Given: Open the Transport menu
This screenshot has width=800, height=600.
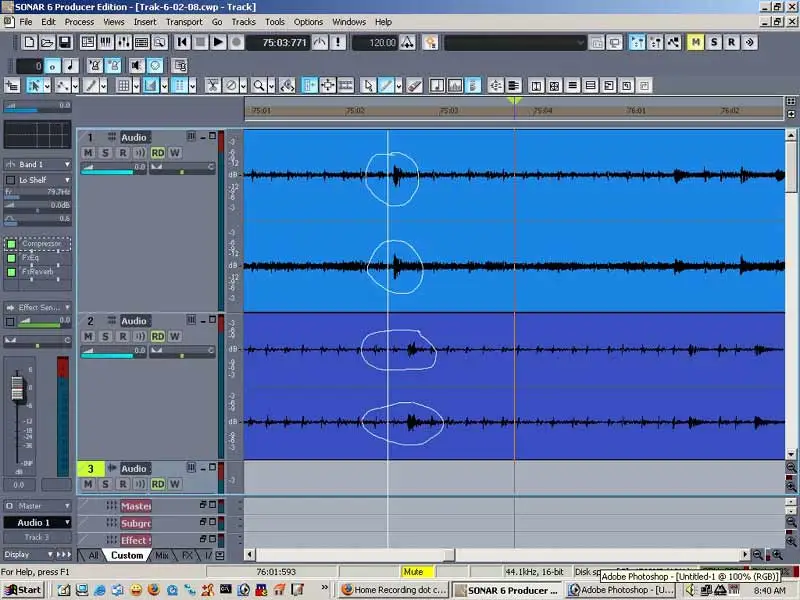Looking at the screenshot, I should coord(183,21).
